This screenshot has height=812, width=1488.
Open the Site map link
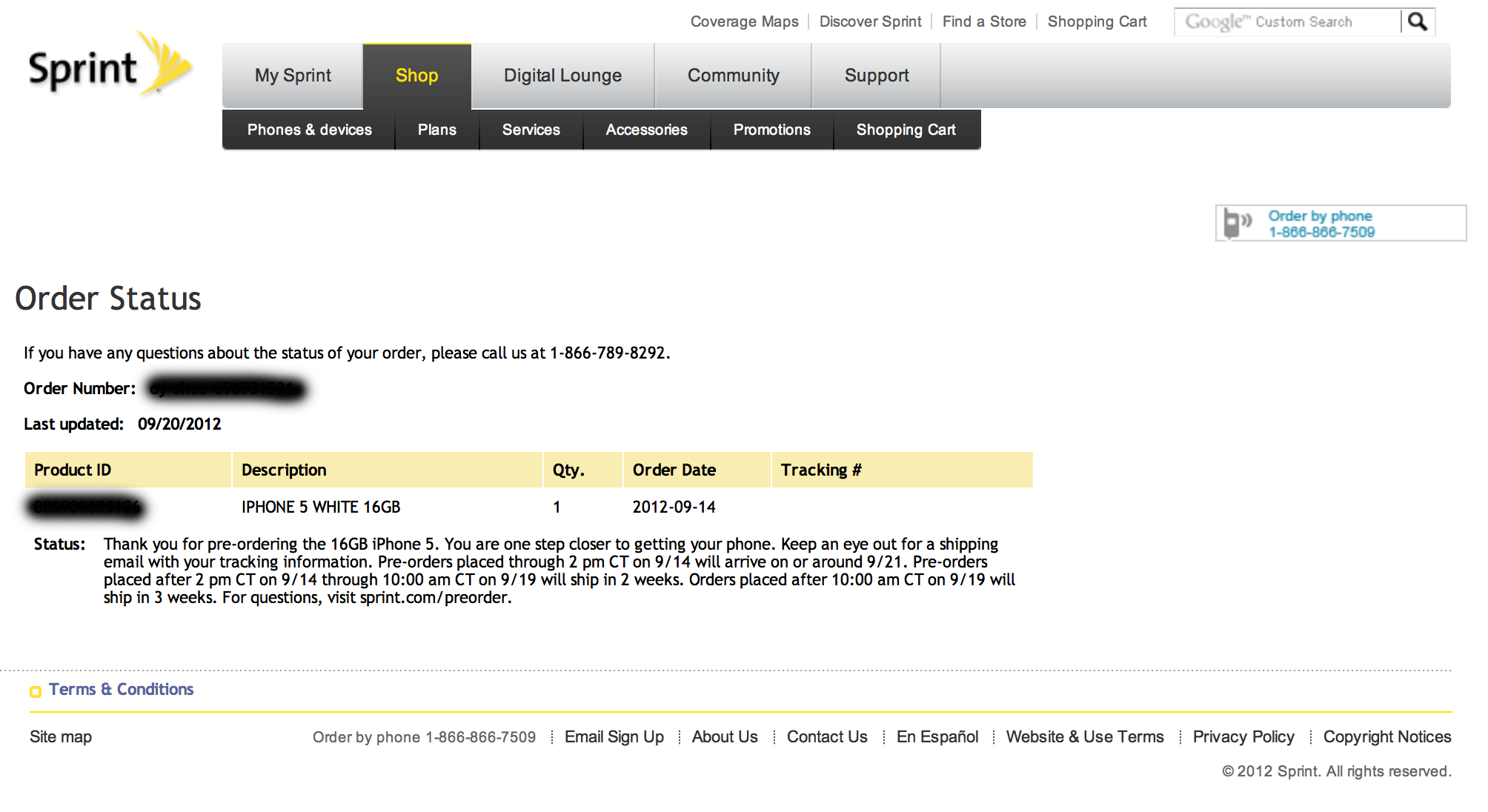click(x=61, y=736)
